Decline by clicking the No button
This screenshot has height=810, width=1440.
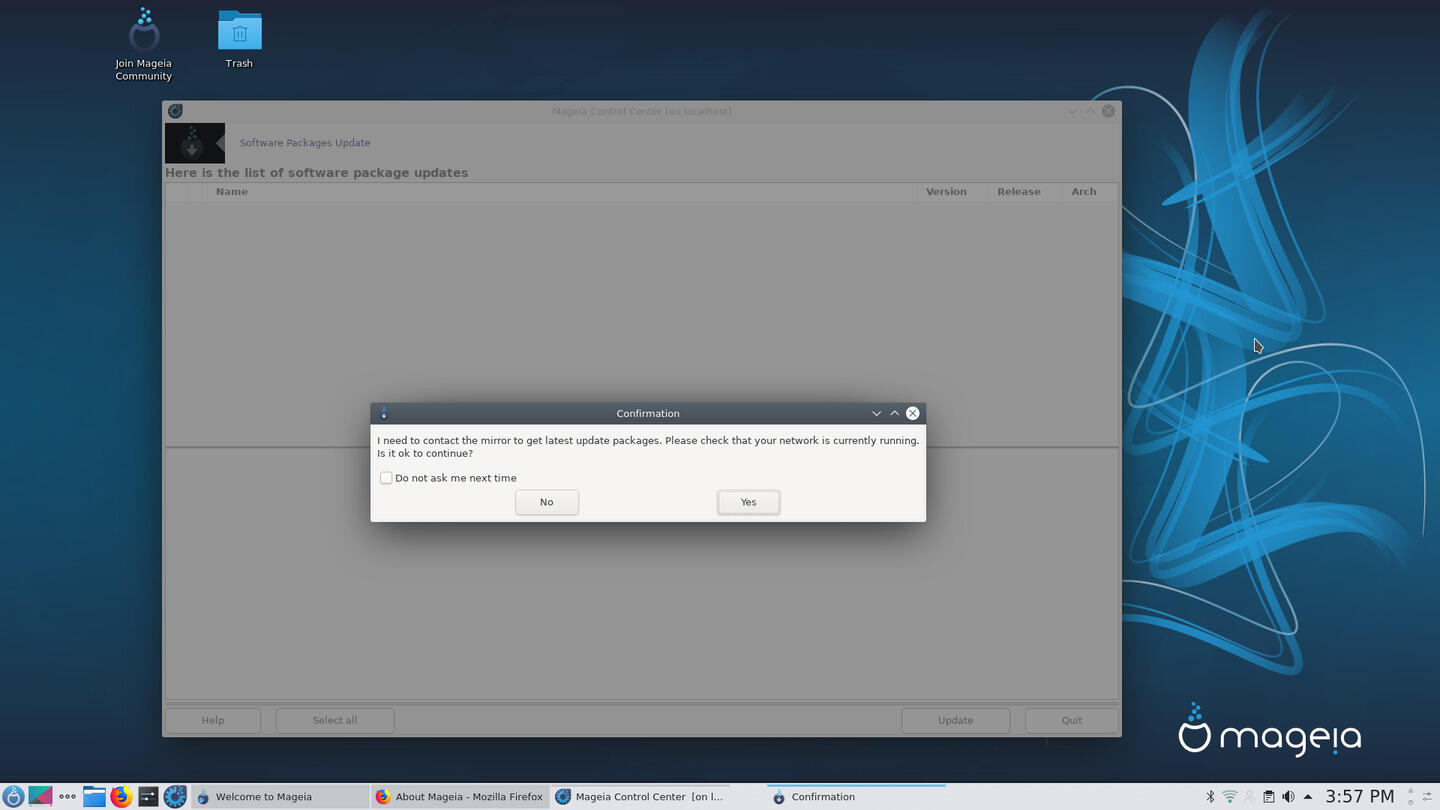point(546,502)
